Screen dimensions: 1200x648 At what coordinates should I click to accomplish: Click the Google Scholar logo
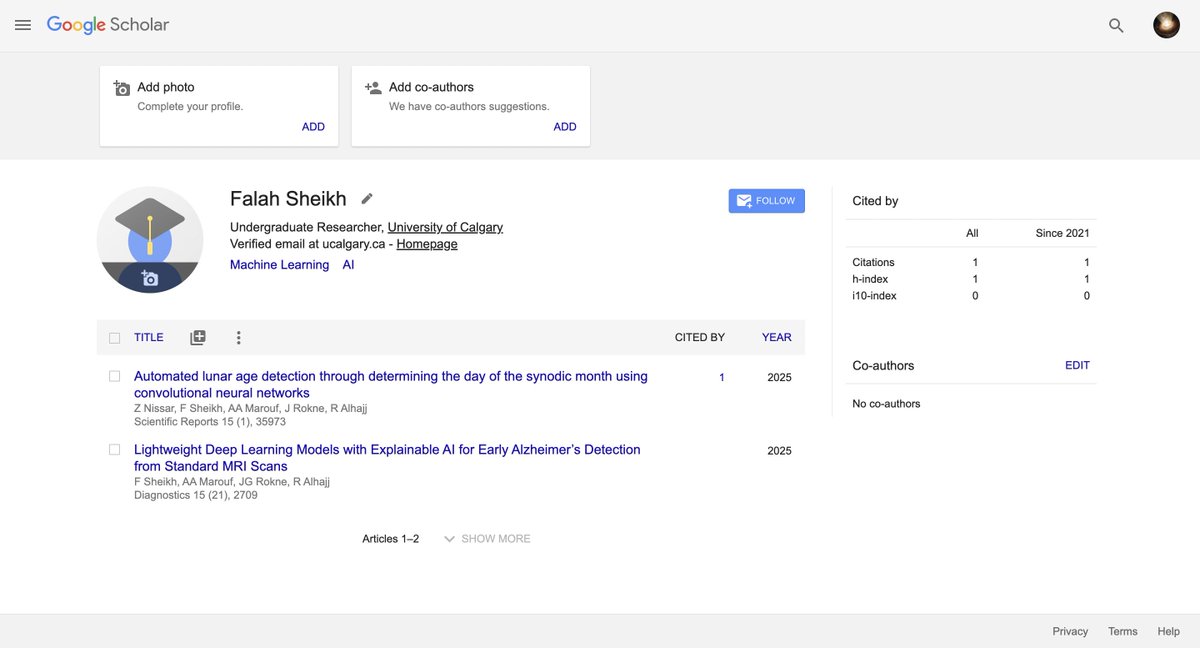(x=108, y=25)
